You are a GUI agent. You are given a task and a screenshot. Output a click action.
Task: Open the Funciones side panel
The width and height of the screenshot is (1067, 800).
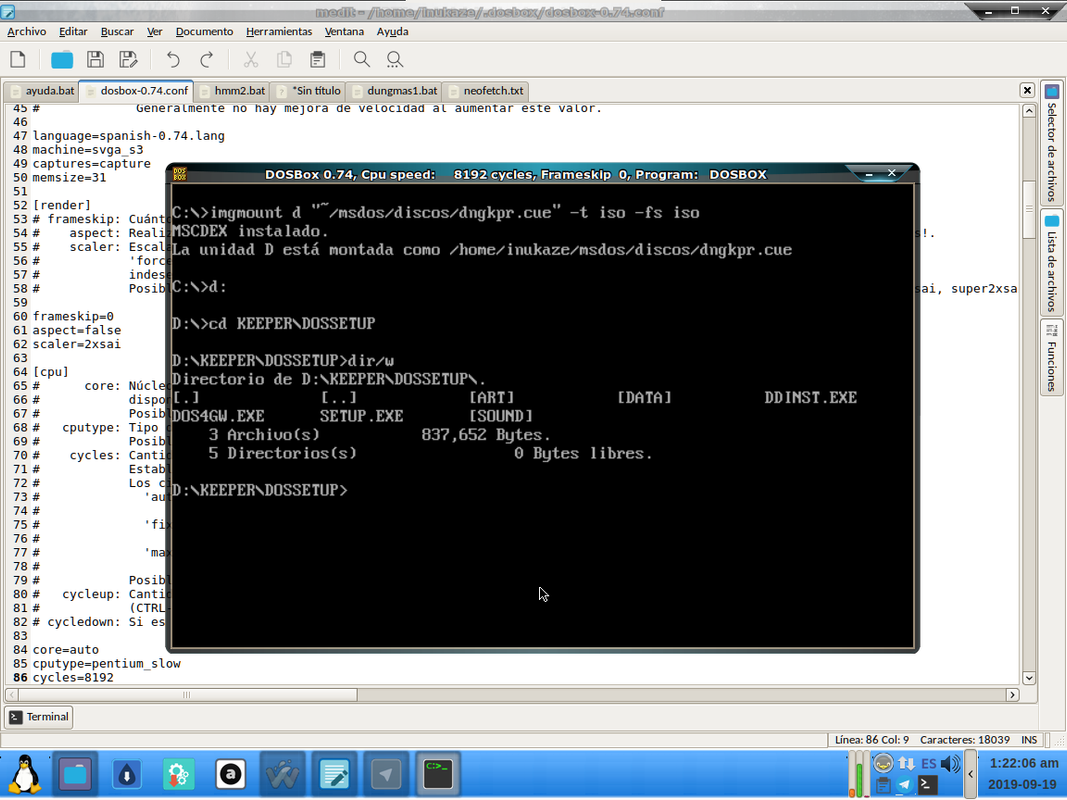(1052, 358)
